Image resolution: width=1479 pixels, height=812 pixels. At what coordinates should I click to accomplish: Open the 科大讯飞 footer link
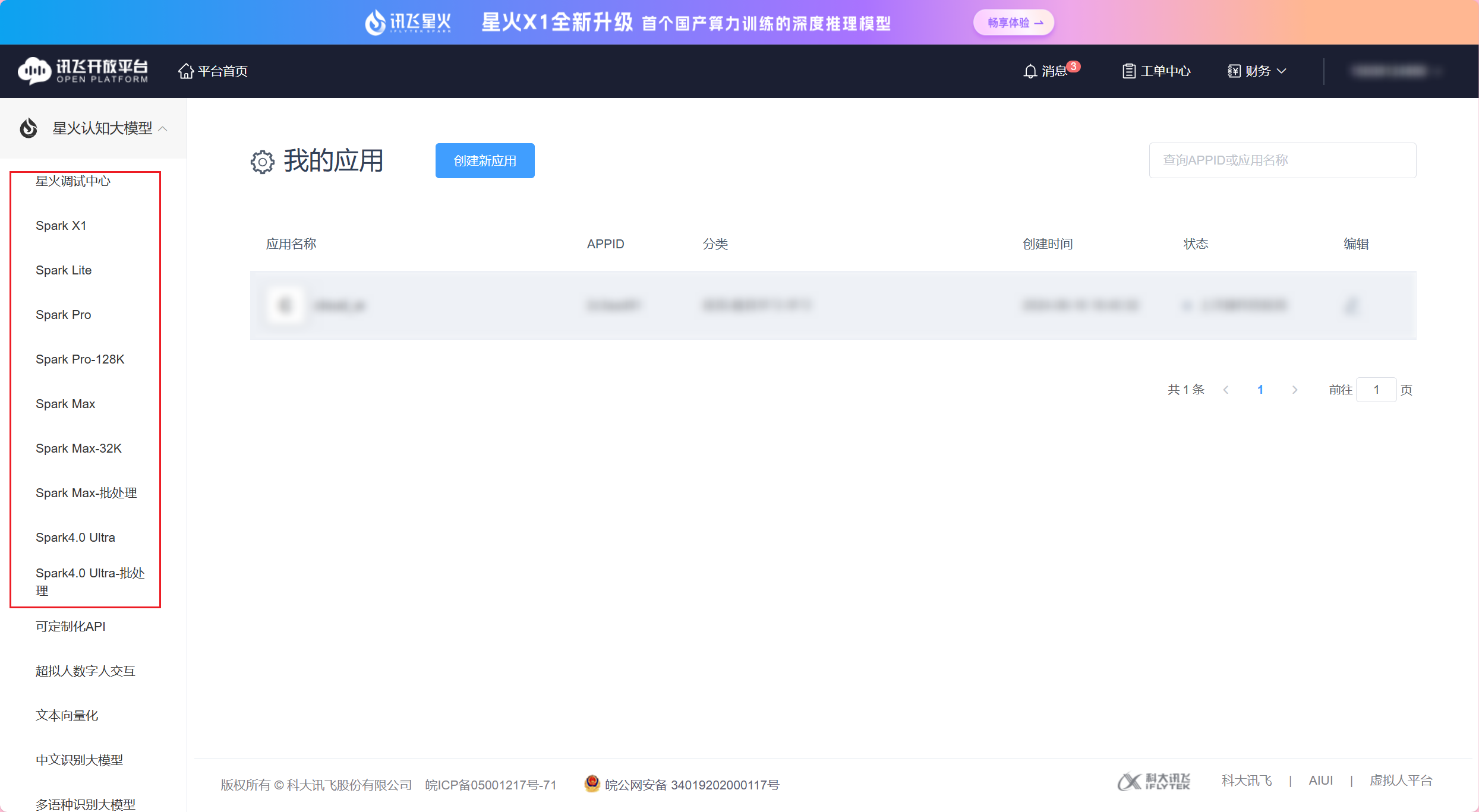click(x=1246, y=781)
